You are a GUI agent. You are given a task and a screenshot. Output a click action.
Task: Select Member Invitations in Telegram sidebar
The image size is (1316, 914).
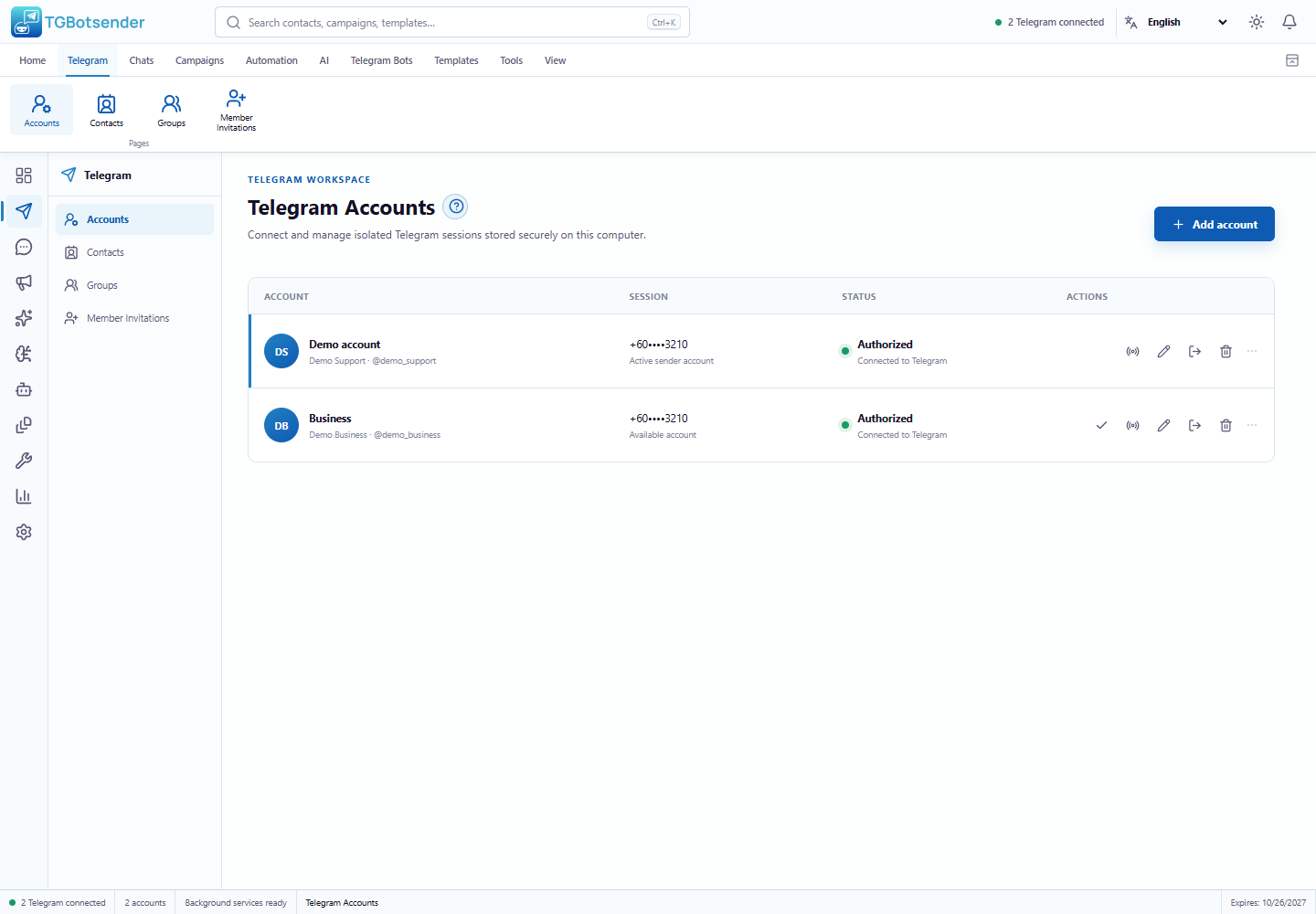[x=134, y=318]
